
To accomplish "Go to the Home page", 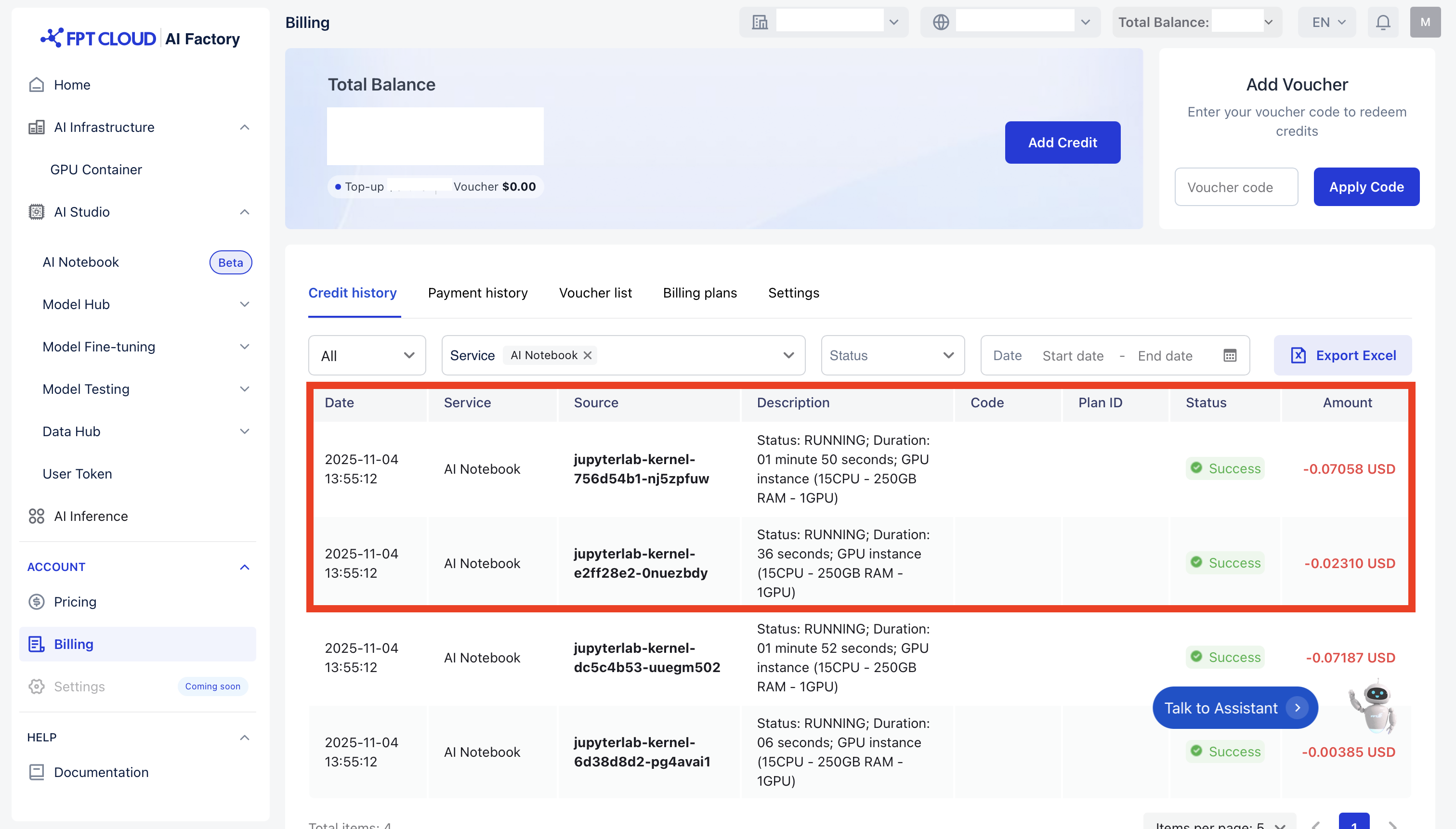I will pos(72,85).
